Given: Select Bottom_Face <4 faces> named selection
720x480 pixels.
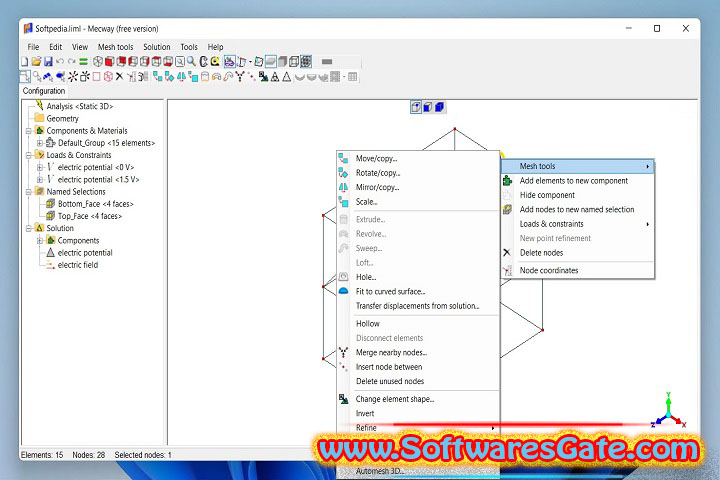Looking at the screenshot, I should [96, 204].
